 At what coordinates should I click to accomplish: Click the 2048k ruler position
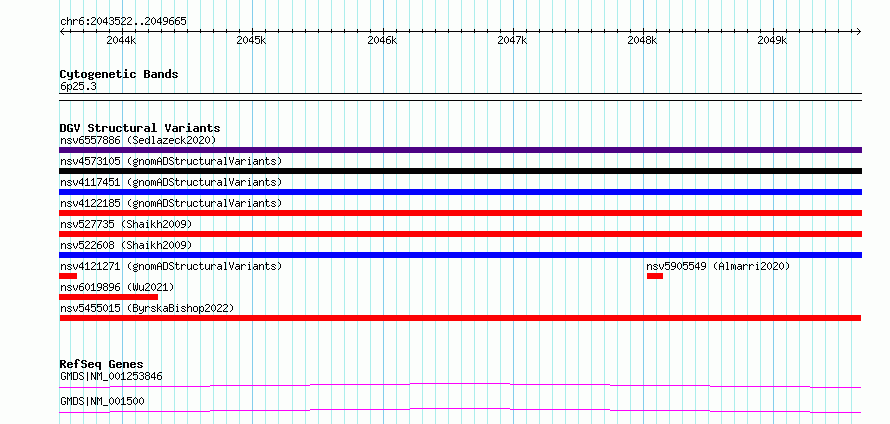pos(643,41)
